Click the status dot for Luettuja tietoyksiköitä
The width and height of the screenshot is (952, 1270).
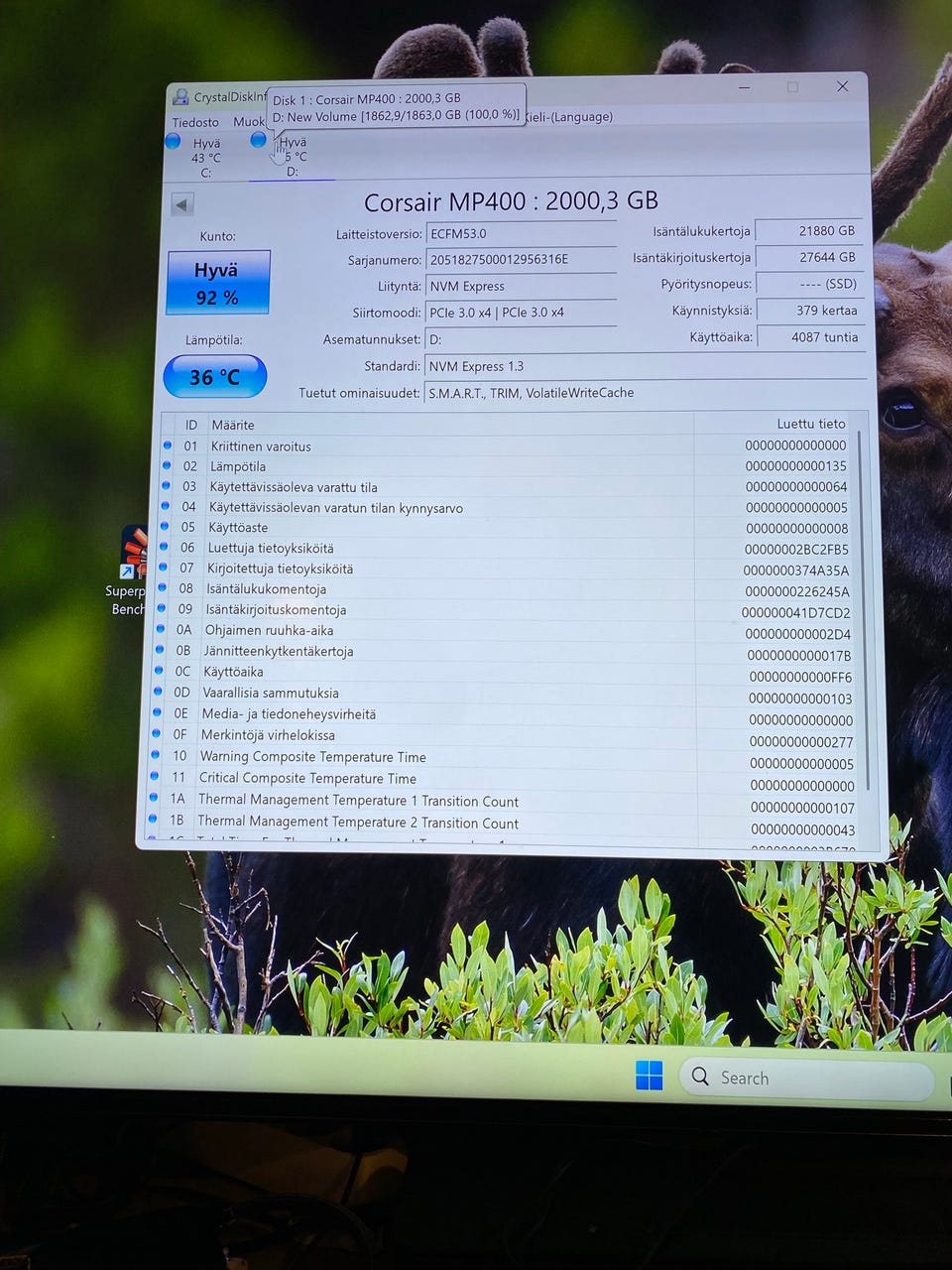(x=164, y=547)
